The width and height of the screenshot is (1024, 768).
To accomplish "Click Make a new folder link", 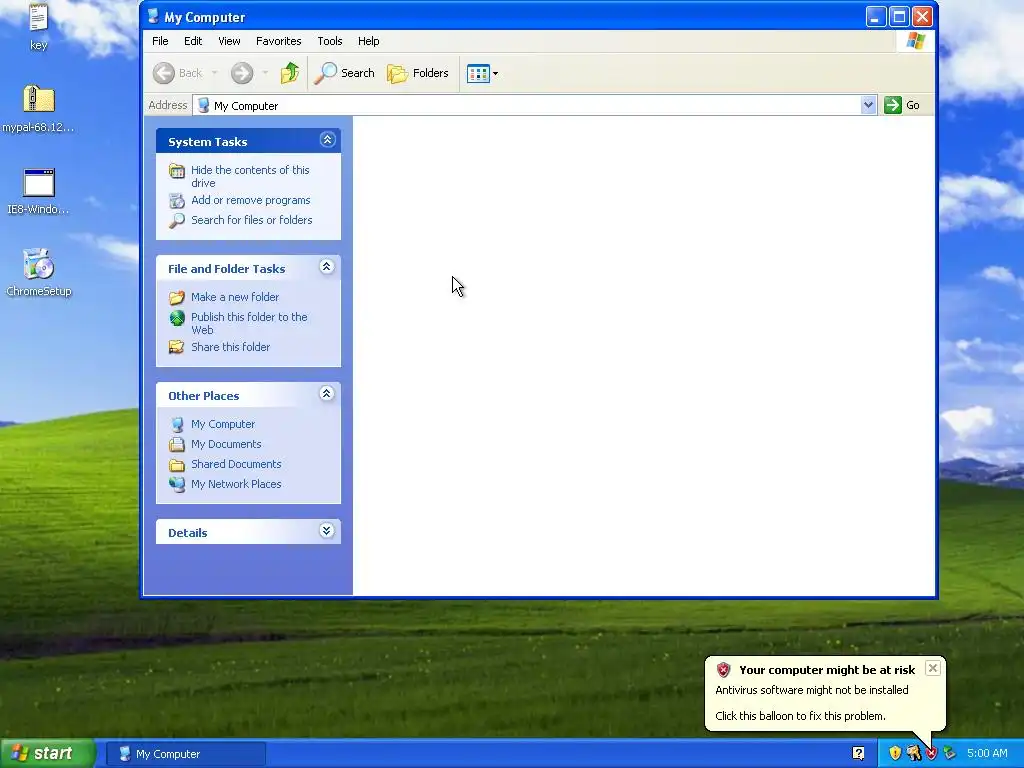I will [x=235, y=297].
